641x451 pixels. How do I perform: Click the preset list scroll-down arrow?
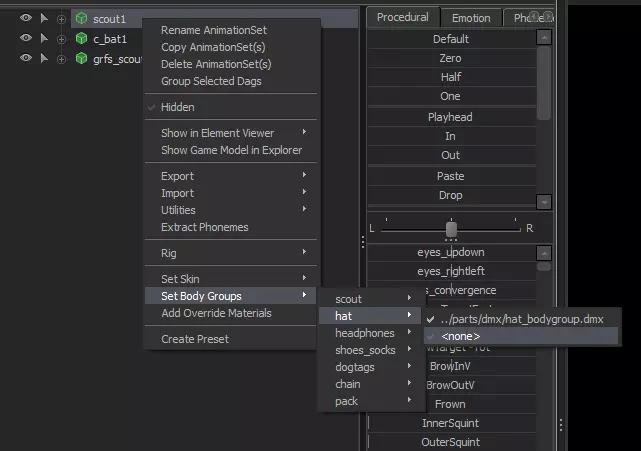coord(544,202)
